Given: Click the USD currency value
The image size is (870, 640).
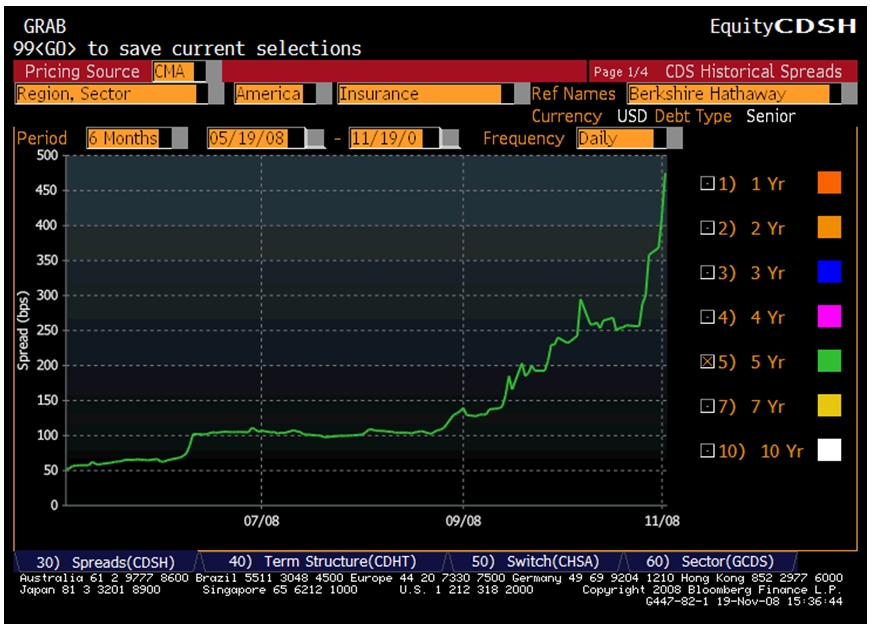Looking at the screenshot, I should click(632, 116).
